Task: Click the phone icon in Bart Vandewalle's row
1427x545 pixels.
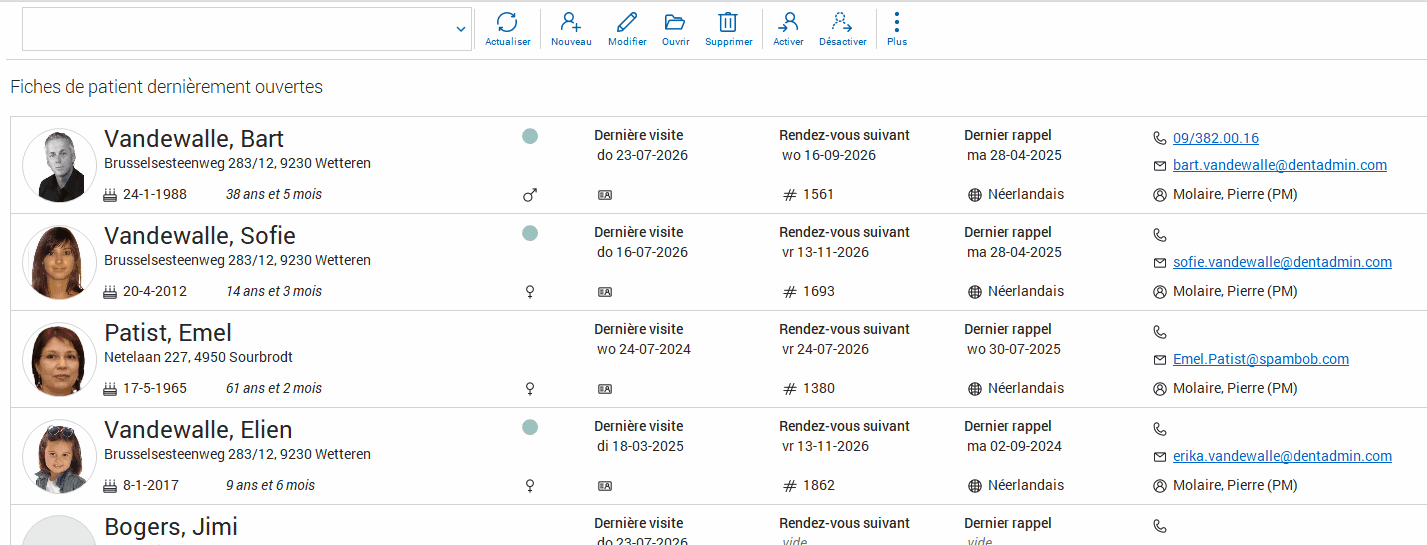Action: point(1160,138)
